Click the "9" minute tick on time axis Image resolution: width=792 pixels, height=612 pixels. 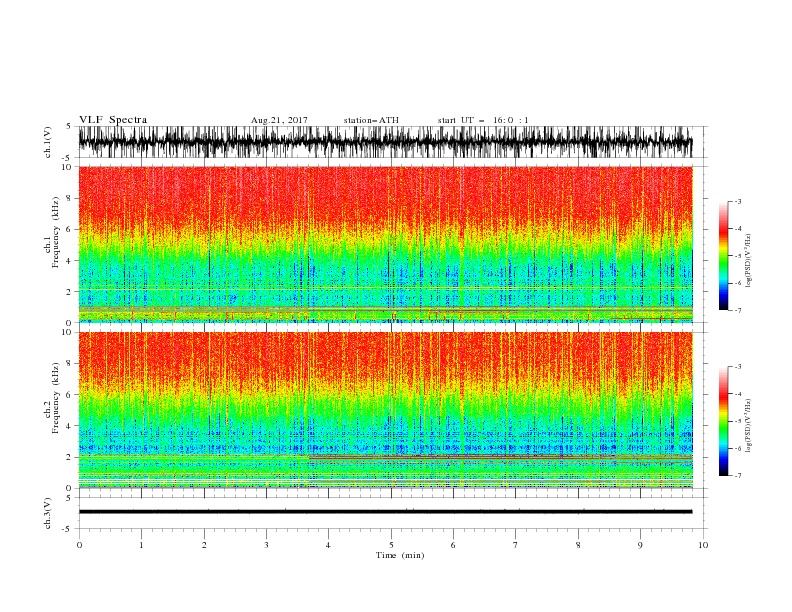(x=640, y=545)
